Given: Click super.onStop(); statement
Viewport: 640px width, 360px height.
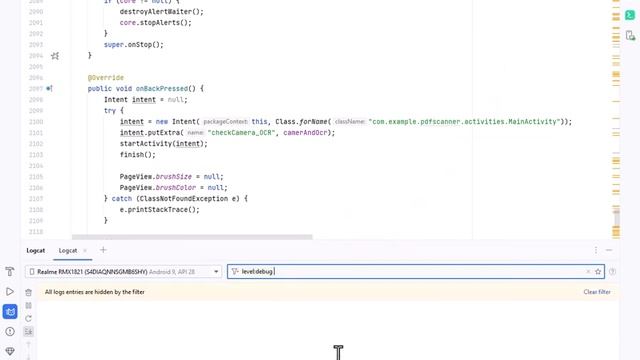Looking at the screenshot, I should (x=133, y=44).
